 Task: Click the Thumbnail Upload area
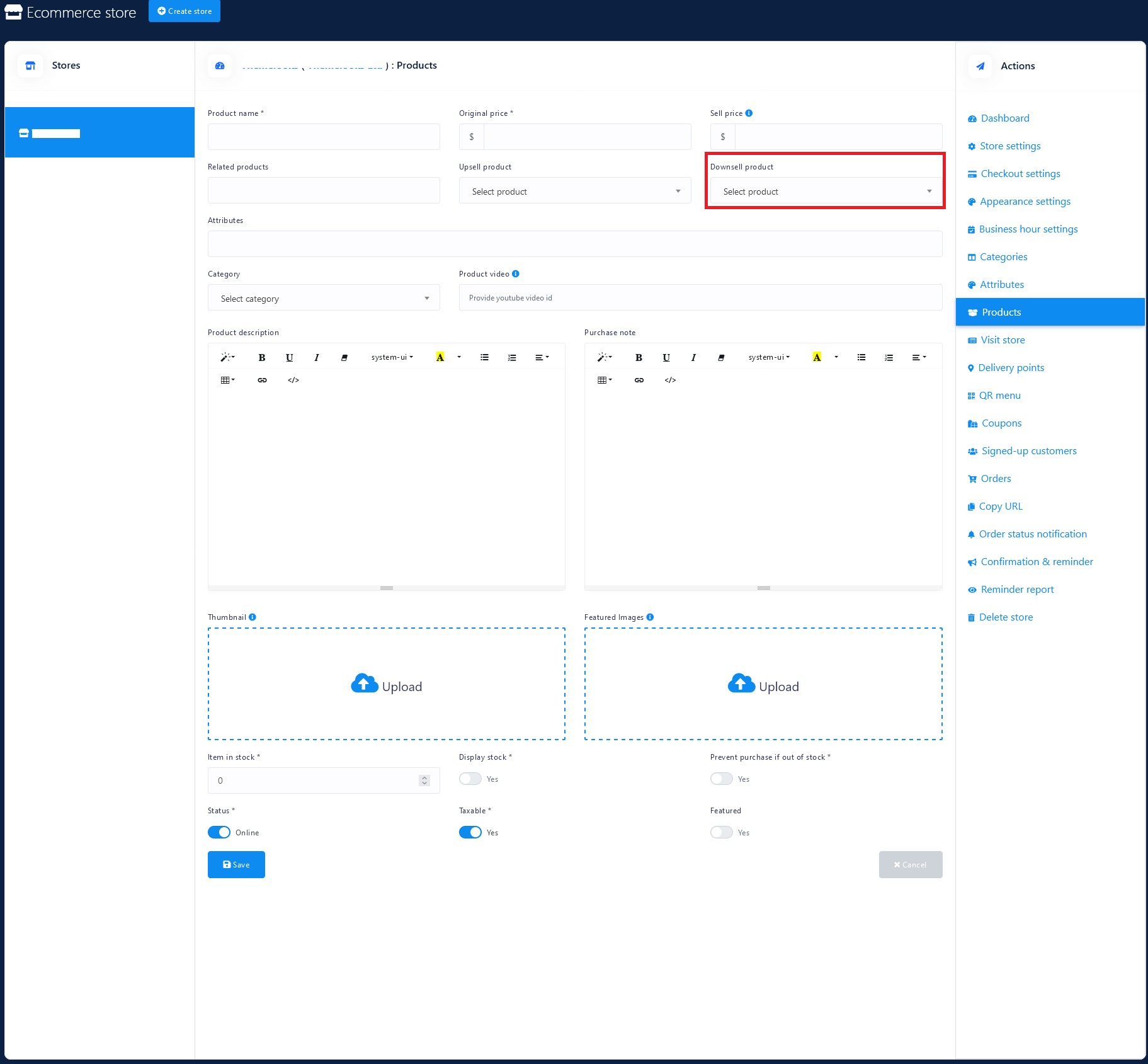click(x=387, y=684)
